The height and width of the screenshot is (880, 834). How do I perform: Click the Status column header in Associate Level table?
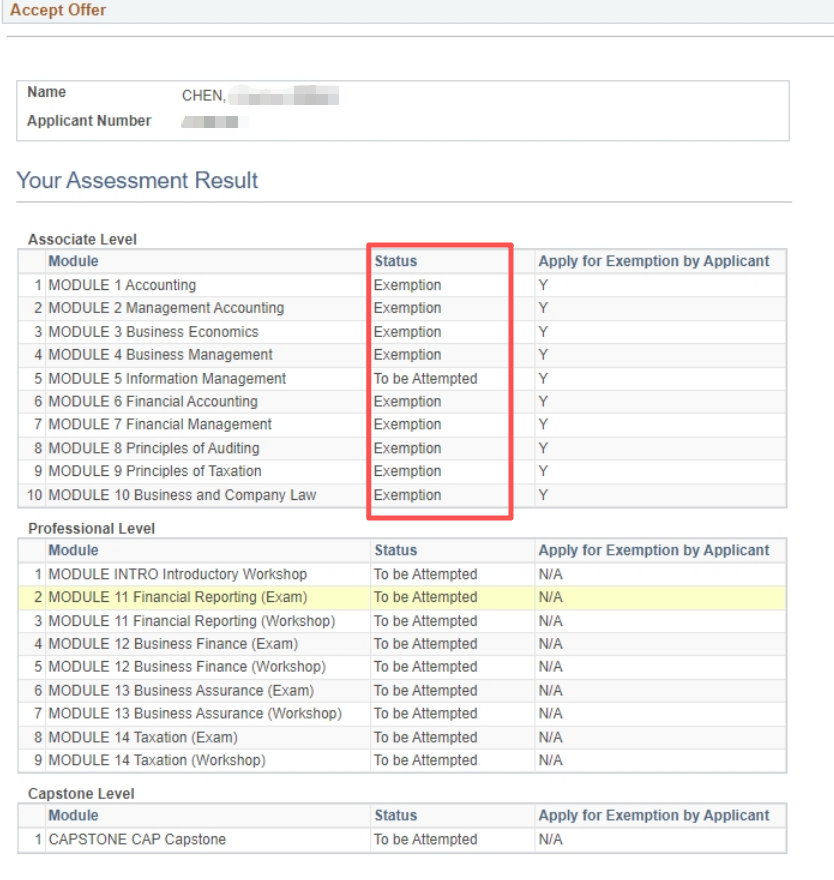point(395,261)
